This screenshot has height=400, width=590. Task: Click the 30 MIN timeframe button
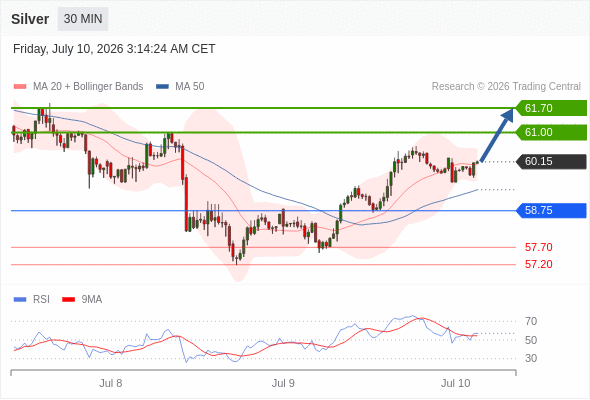click(83, 19)
